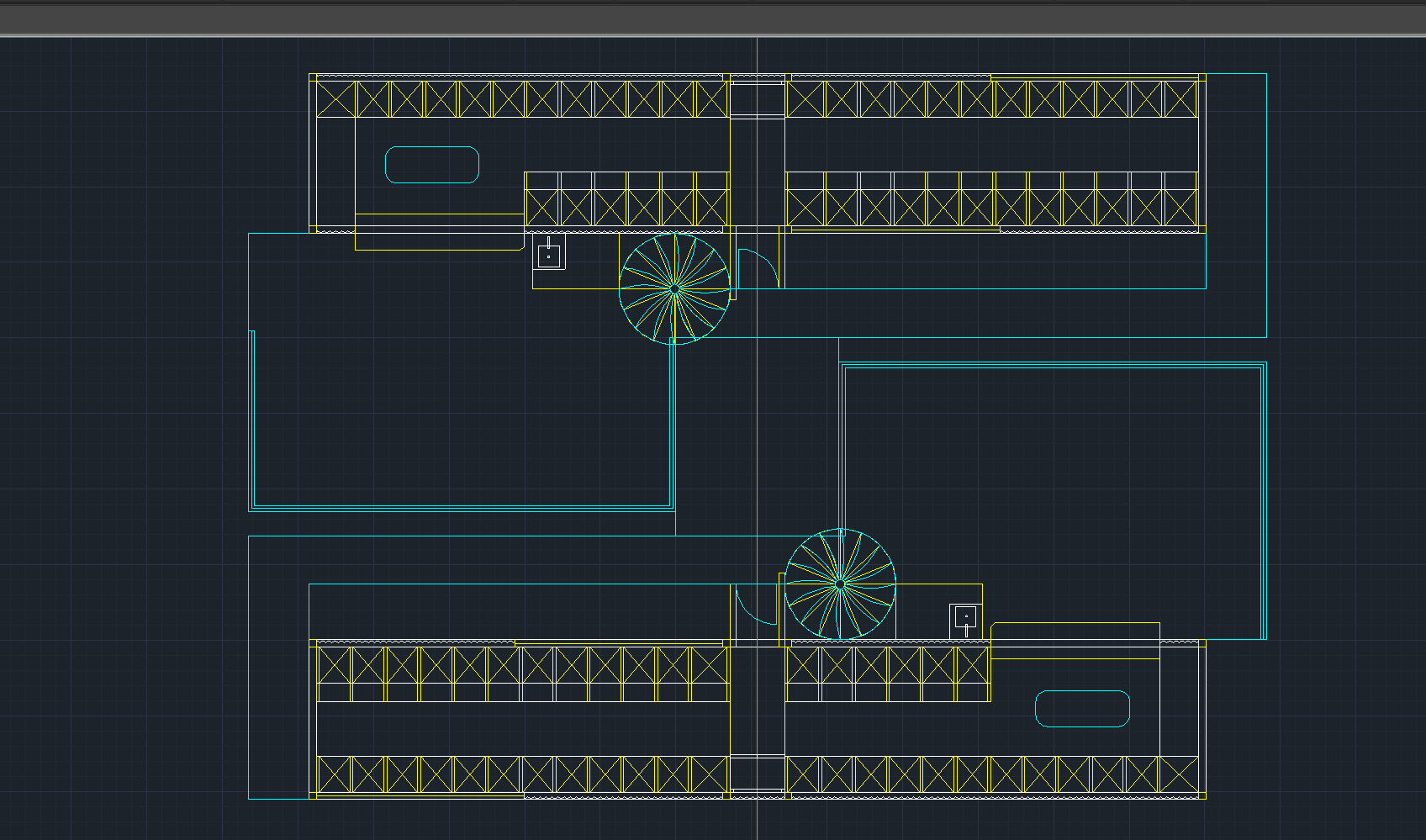Screen dimensions: 1426x840
Task: Click the small sink fixture near upper stair
Action: click(x=551, y=256)
